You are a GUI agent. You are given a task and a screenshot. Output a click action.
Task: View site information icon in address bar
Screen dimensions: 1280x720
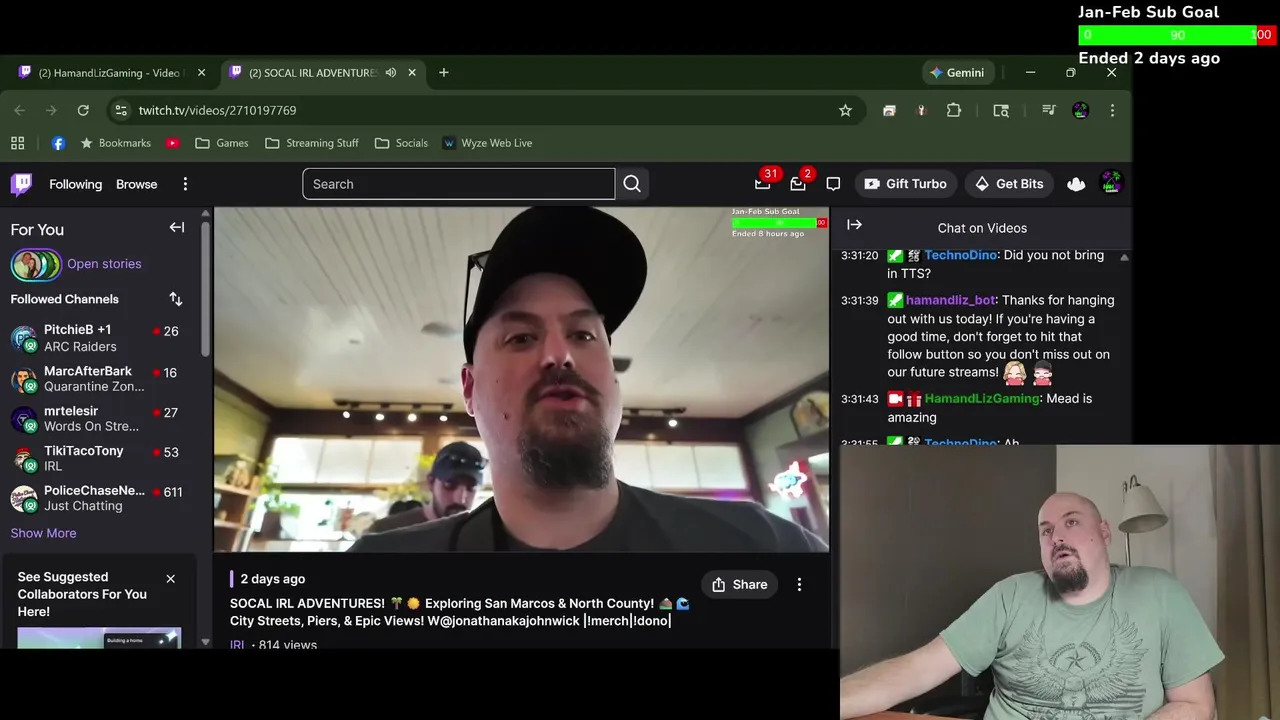pyautogui.click(x=120, y=110)
